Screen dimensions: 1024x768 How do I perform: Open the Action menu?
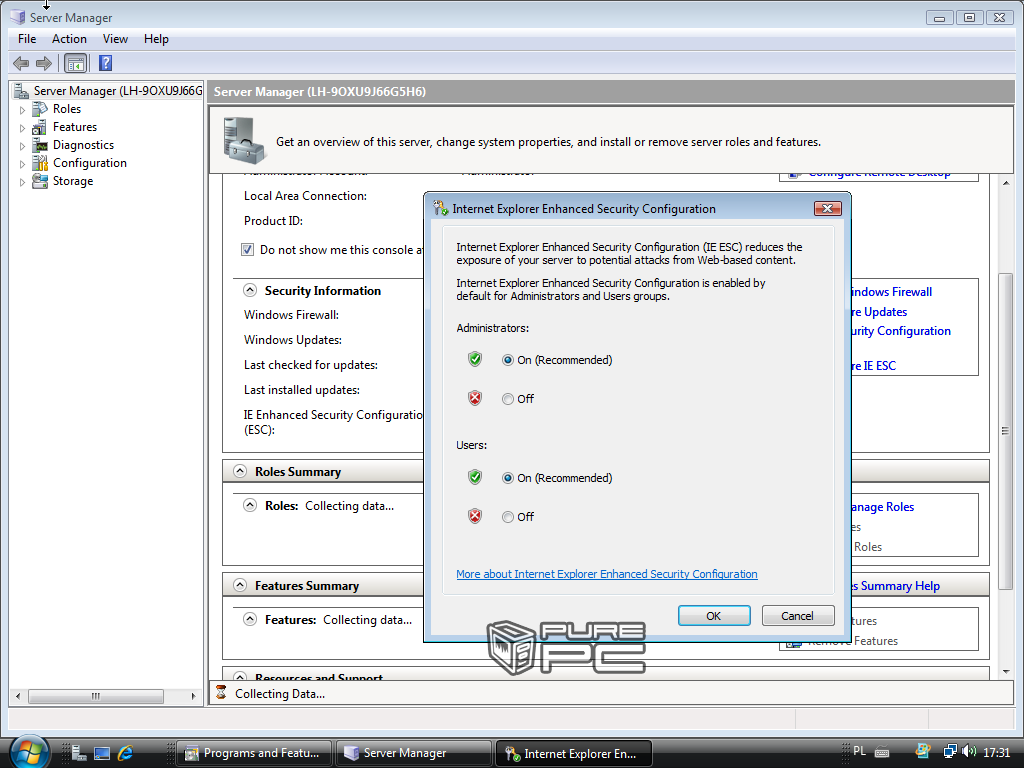coord(69,39)
